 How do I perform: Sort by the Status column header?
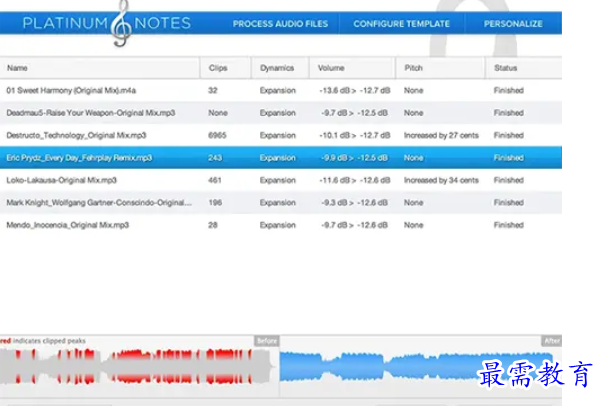coord(524,68)
